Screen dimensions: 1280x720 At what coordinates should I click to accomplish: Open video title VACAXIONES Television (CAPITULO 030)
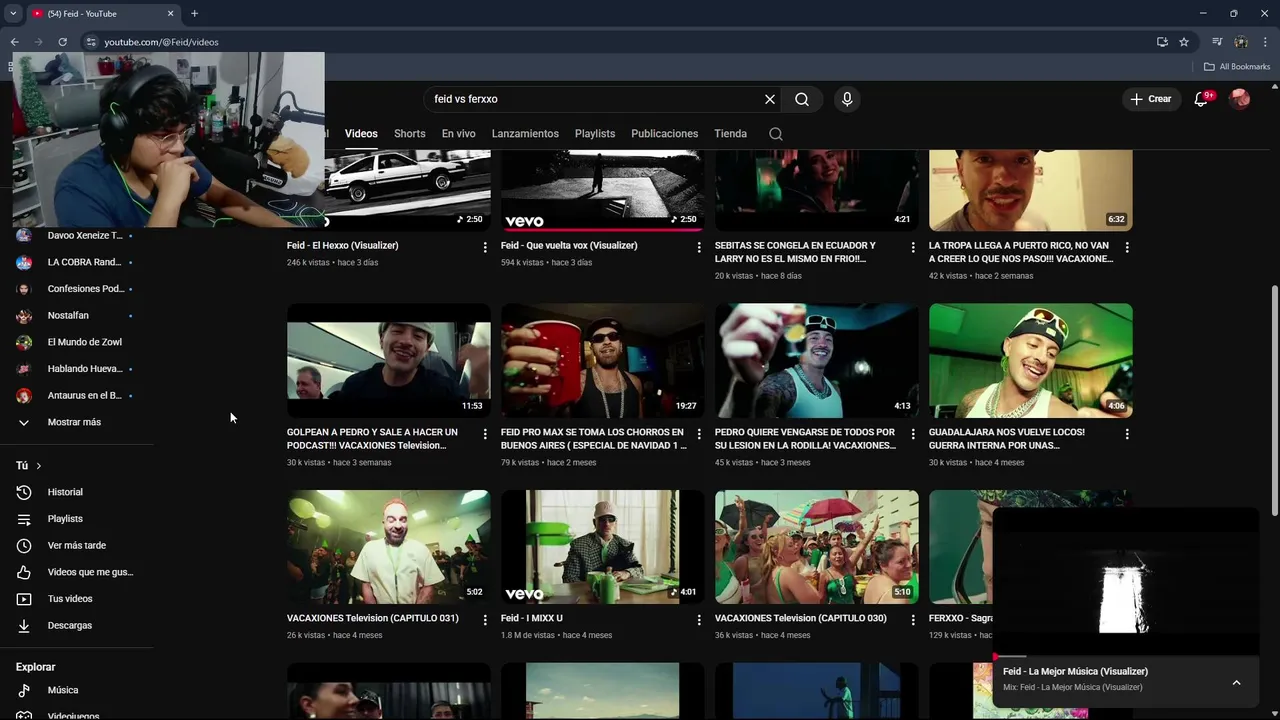[801, 618]
